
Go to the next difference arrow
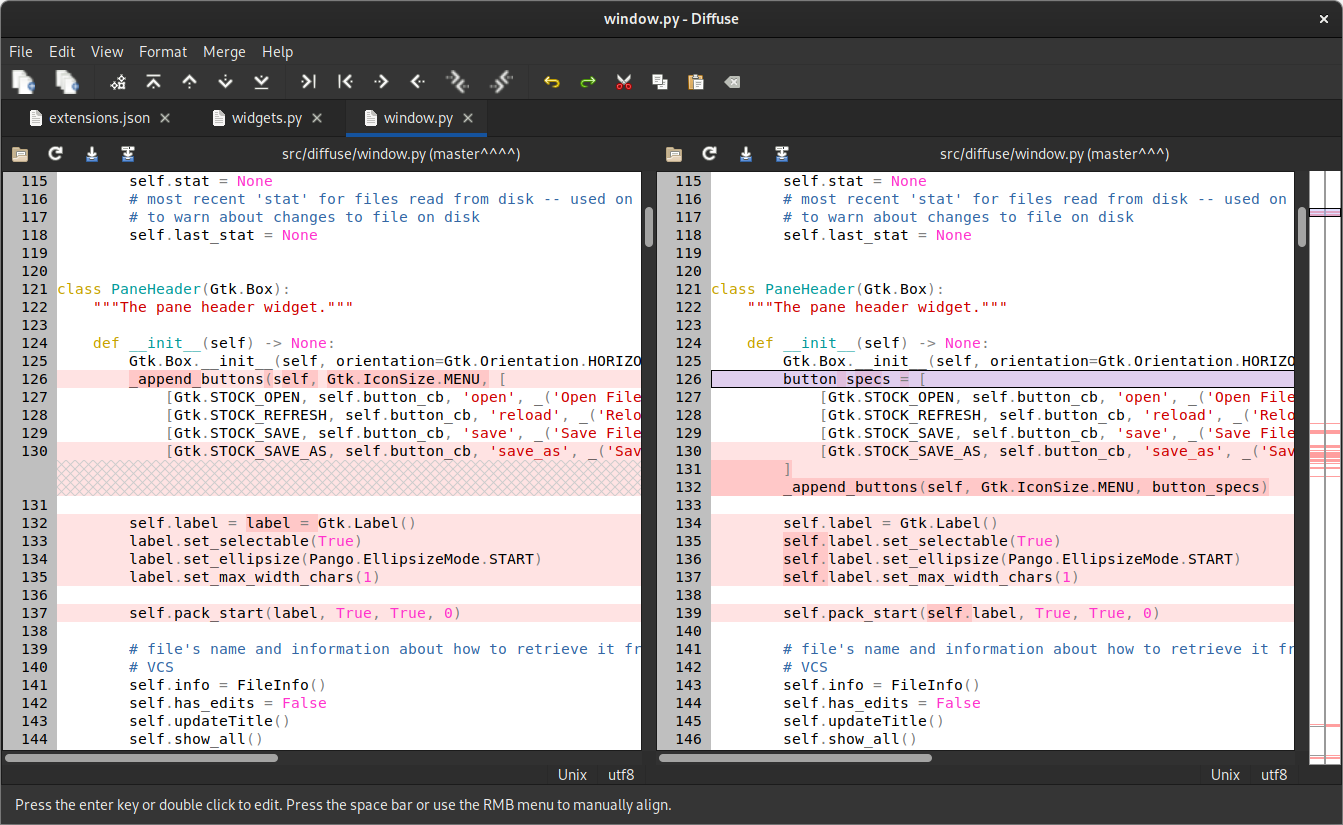[x=225, y=82]
